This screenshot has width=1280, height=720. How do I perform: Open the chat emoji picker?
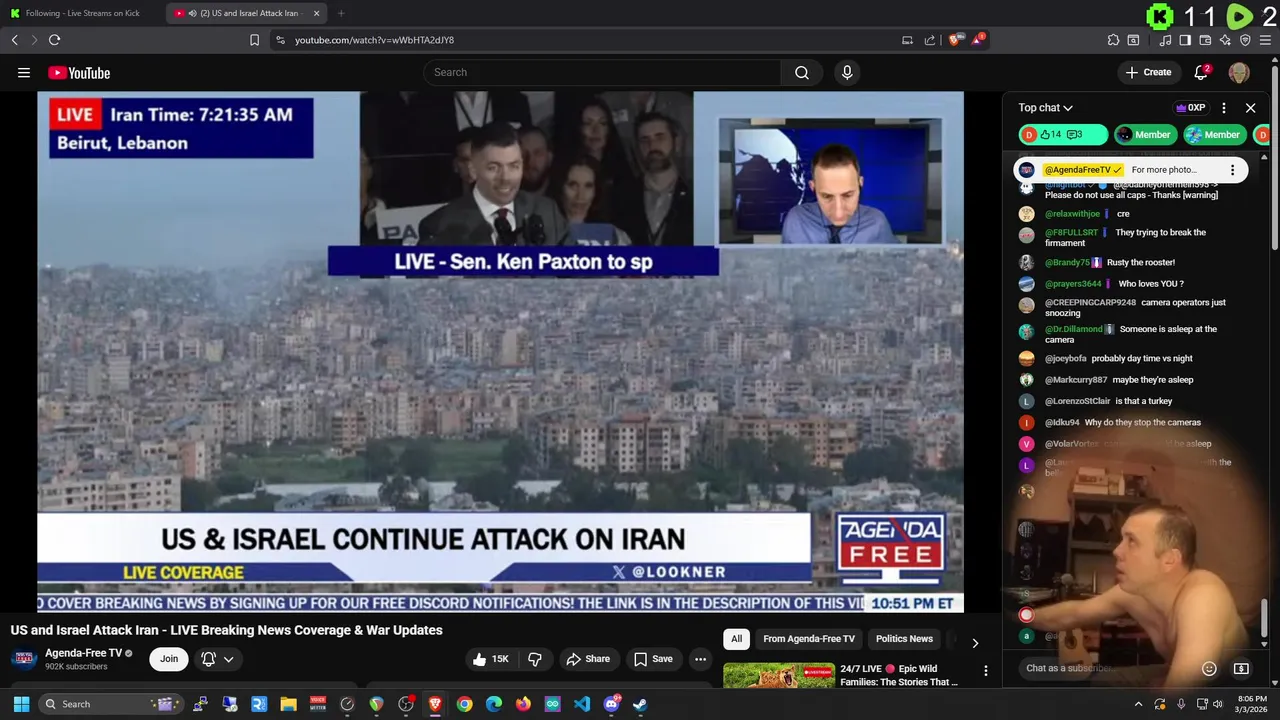tap(1209, 668)
